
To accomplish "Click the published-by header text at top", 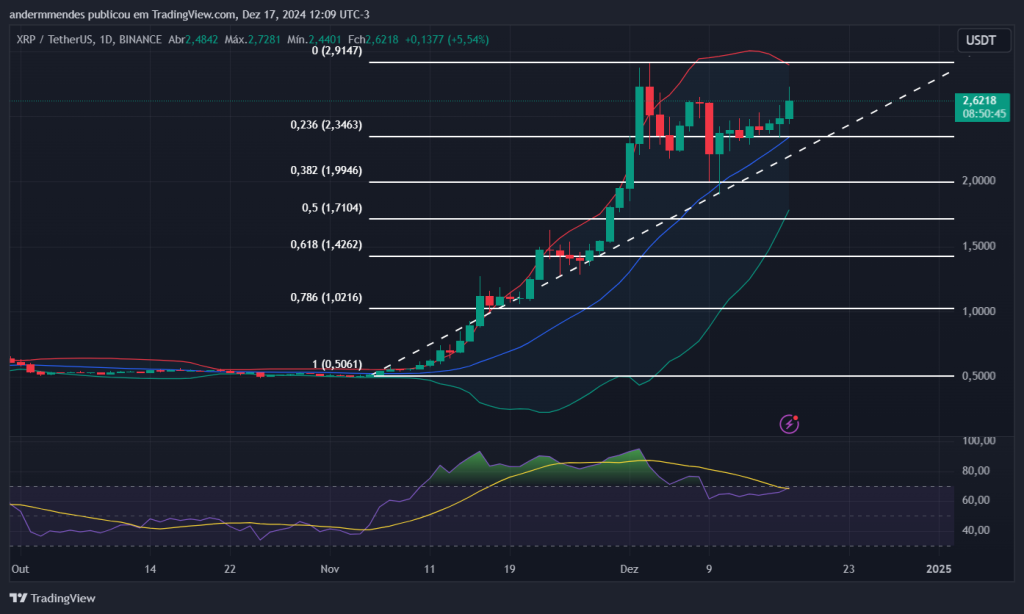I will point(189,14).
